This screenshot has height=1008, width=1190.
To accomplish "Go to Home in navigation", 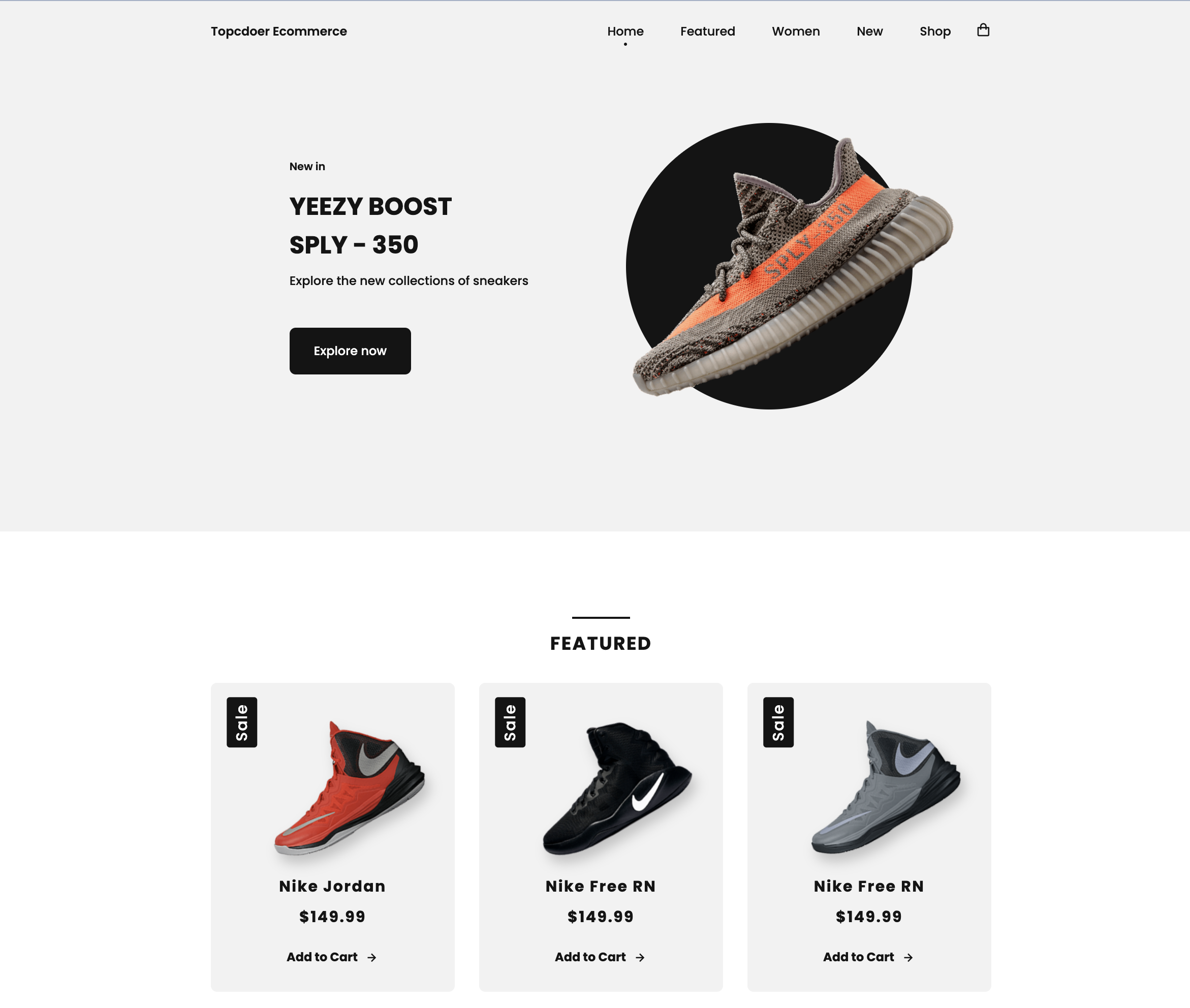I will 625,31.
